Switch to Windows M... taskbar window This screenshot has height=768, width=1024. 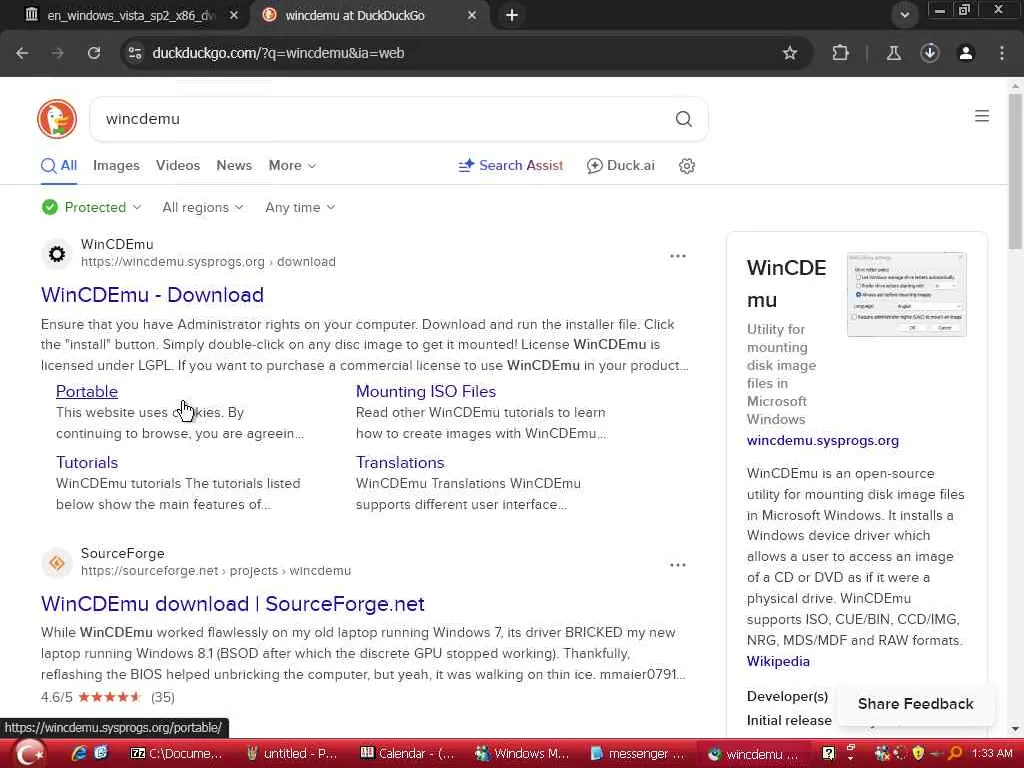[522, 754]
